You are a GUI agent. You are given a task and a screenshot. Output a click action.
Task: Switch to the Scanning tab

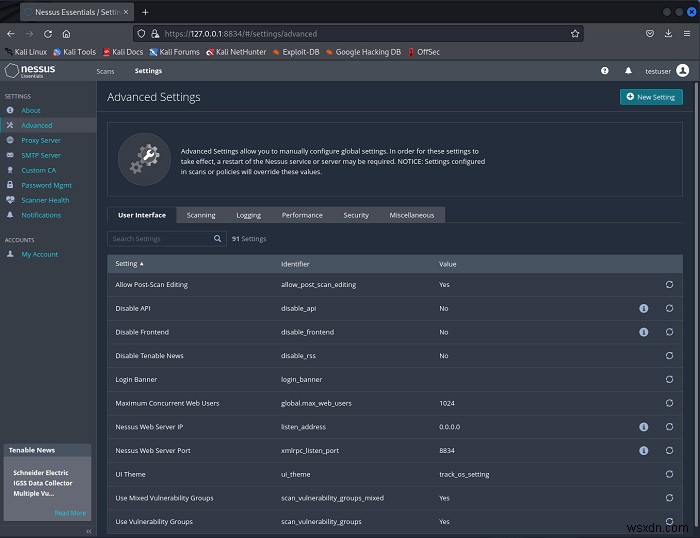pyautogui.click(x=201, y=215)
